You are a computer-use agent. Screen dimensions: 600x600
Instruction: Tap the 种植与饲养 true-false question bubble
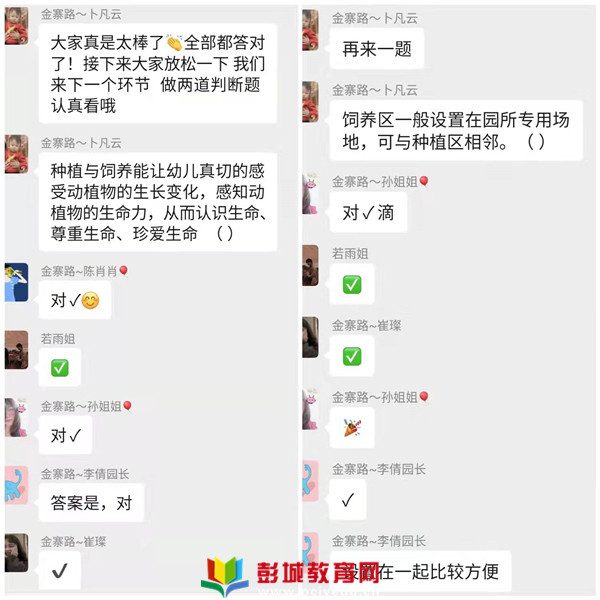158,202
